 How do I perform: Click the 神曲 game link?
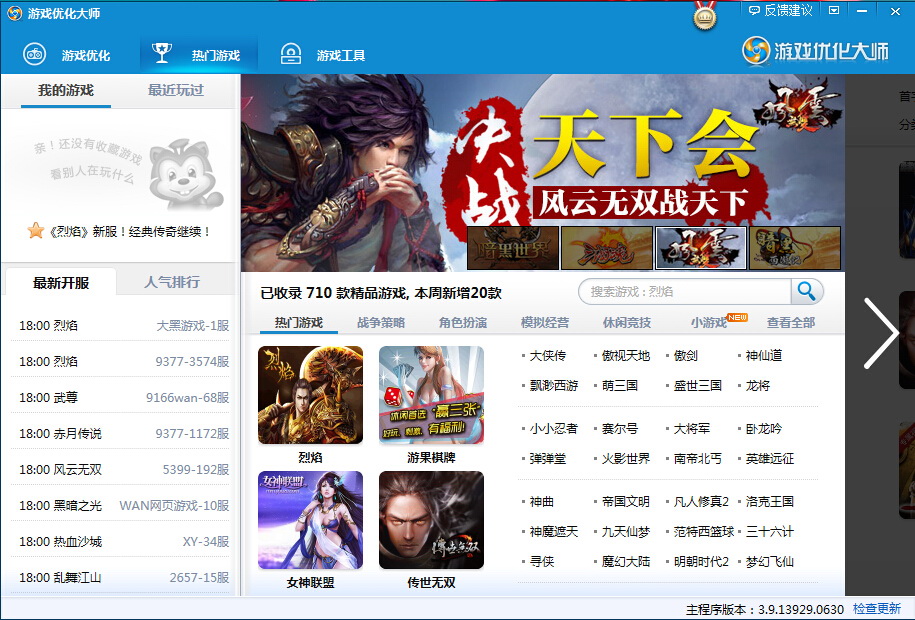pos(542,501)
